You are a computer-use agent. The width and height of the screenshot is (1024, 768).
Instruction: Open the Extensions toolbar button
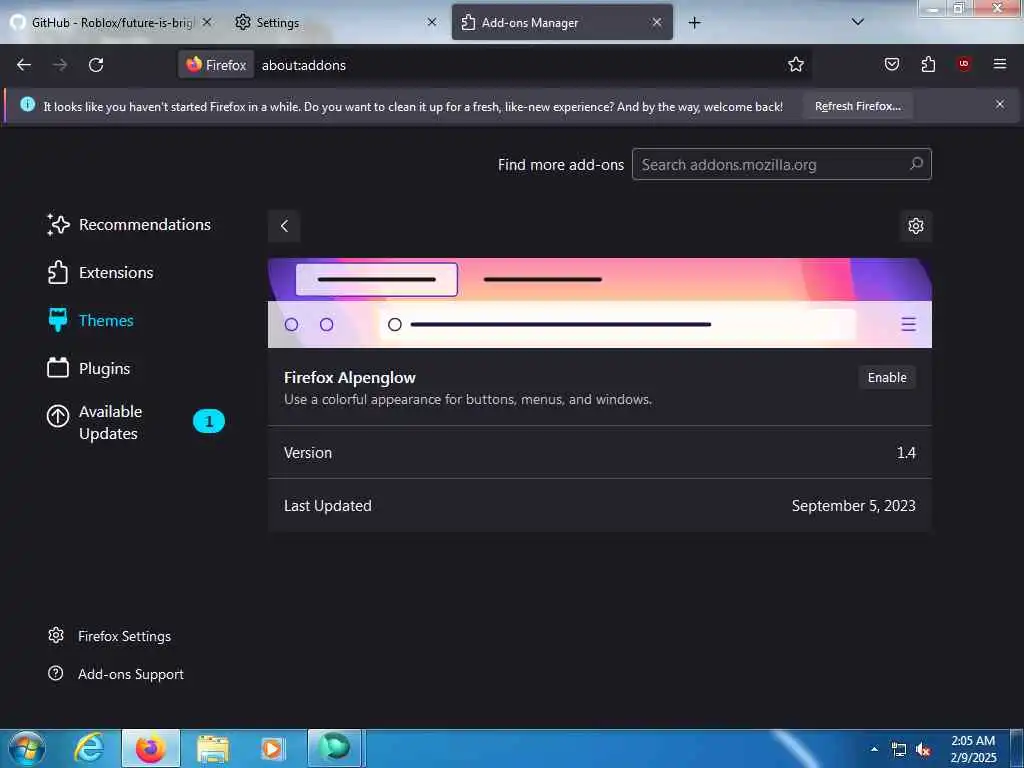[928, 64]
